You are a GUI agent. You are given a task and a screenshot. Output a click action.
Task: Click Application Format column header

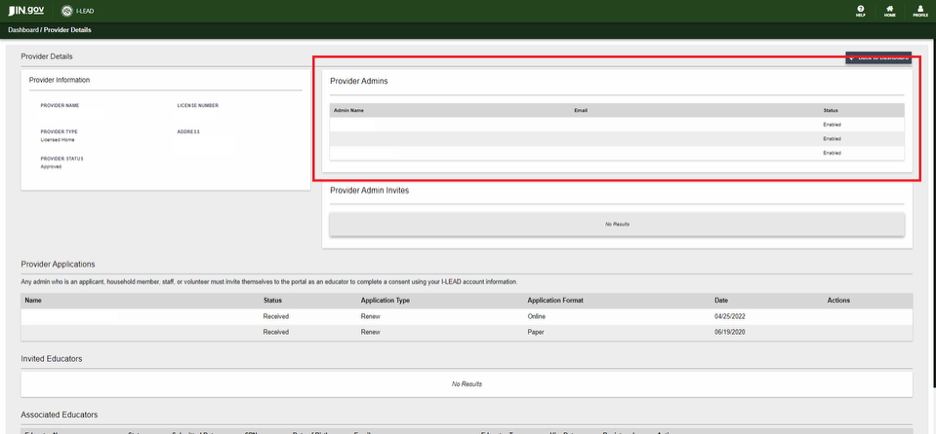tap(555, 300)
